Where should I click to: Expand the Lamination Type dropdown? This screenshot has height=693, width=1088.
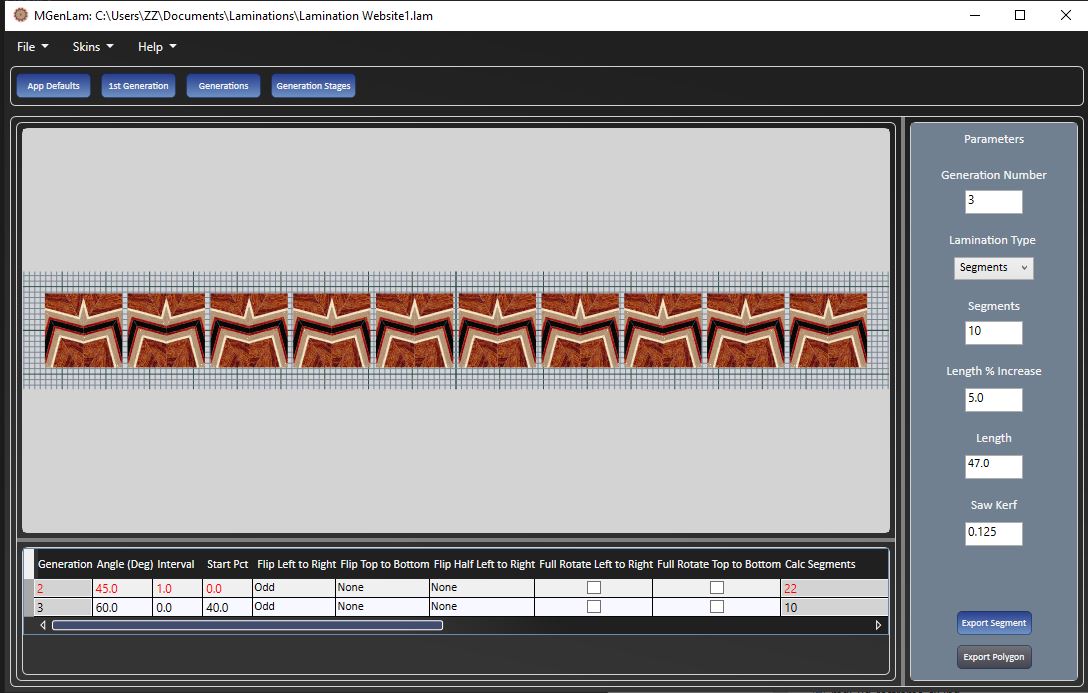click(x=993, y=268)
